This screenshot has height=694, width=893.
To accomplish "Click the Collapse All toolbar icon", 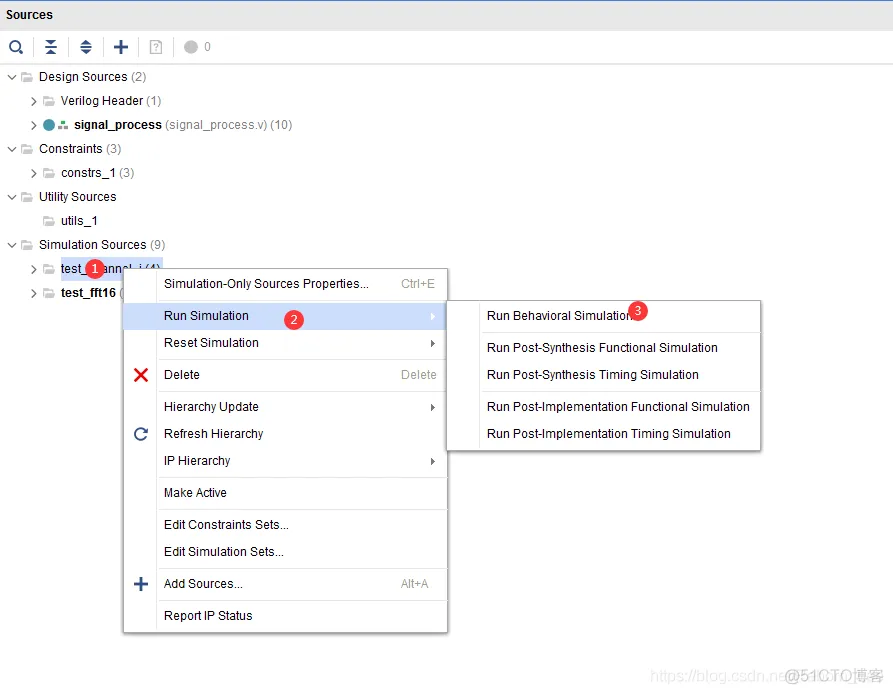I will [51, 47].
